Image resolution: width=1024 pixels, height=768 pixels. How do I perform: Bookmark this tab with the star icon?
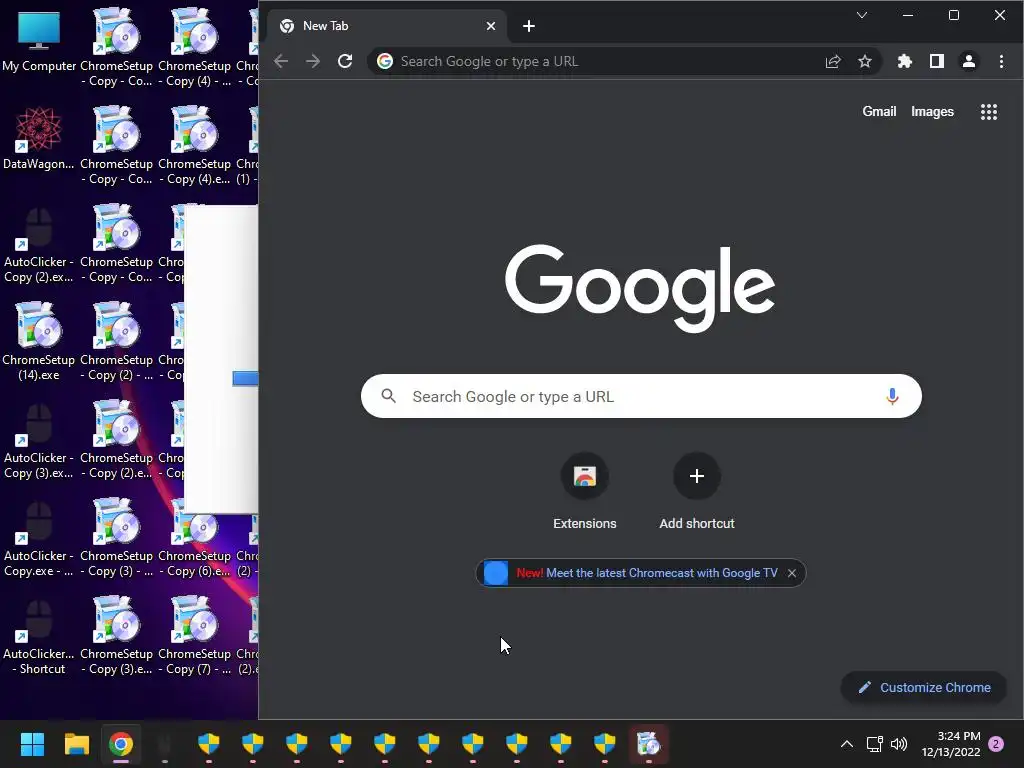865,61
